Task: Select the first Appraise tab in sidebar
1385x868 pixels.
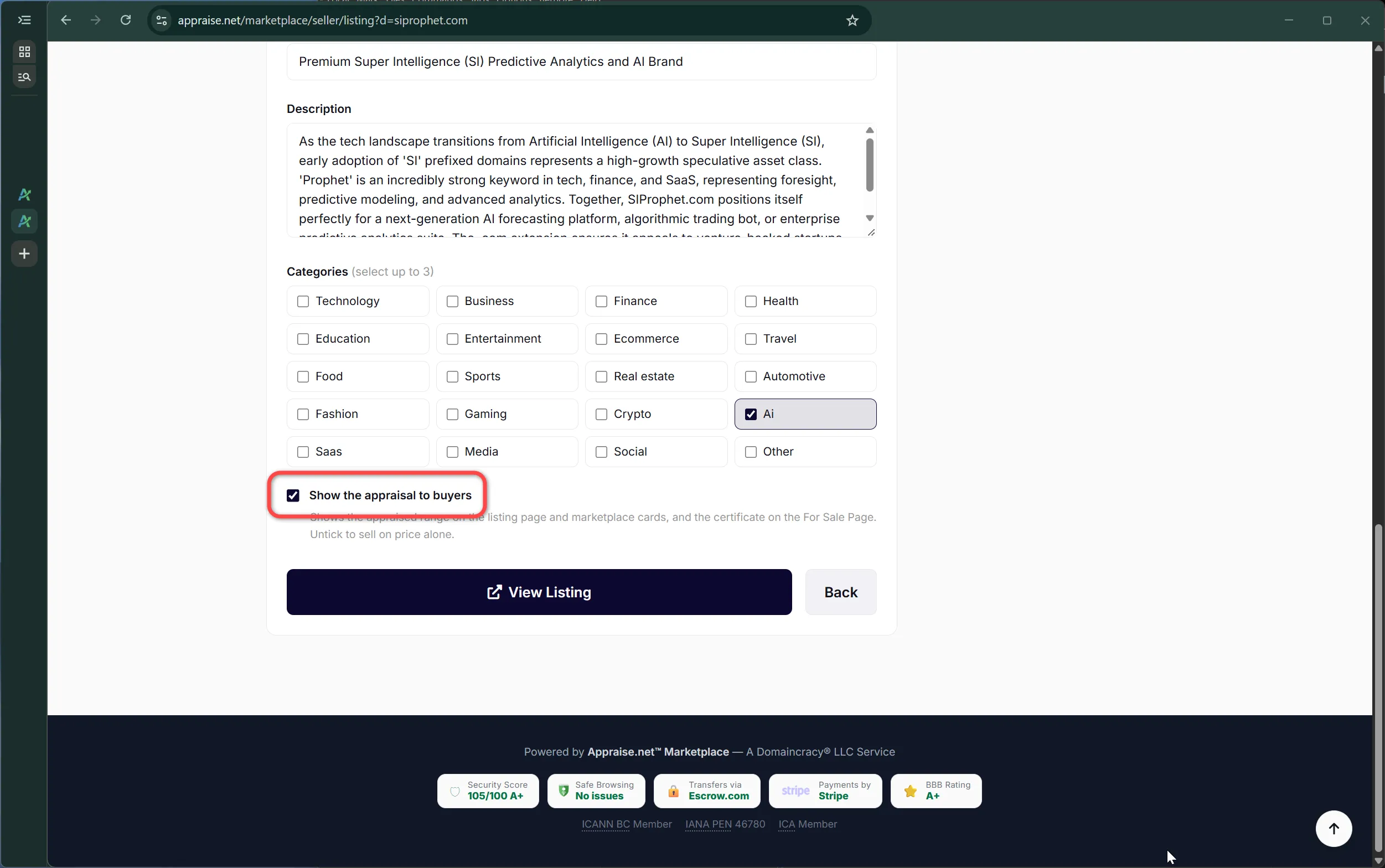Action: 24,195
